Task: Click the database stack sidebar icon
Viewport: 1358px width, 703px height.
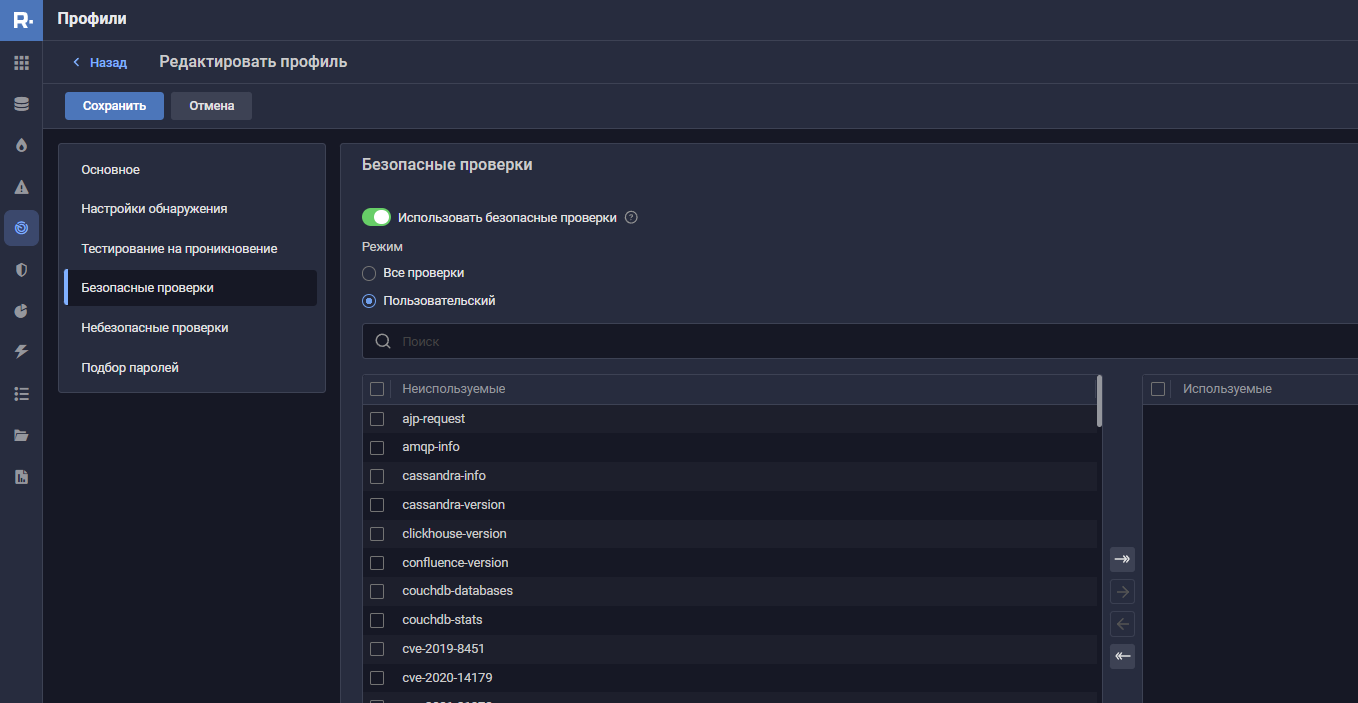Action: (21, 104)
